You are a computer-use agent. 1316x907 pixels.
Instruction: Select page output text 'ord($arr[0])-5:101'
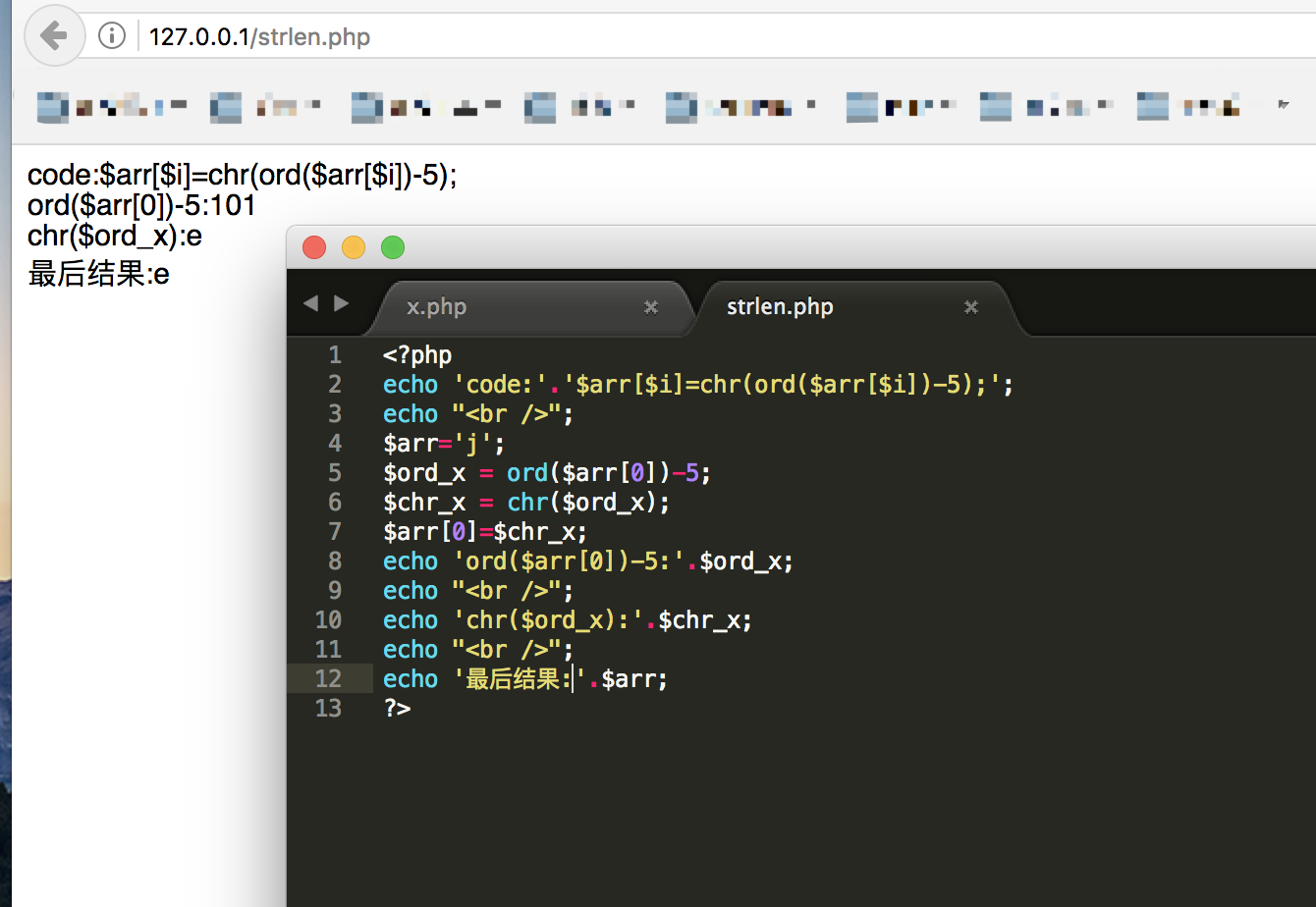click(x=141, y=206)
